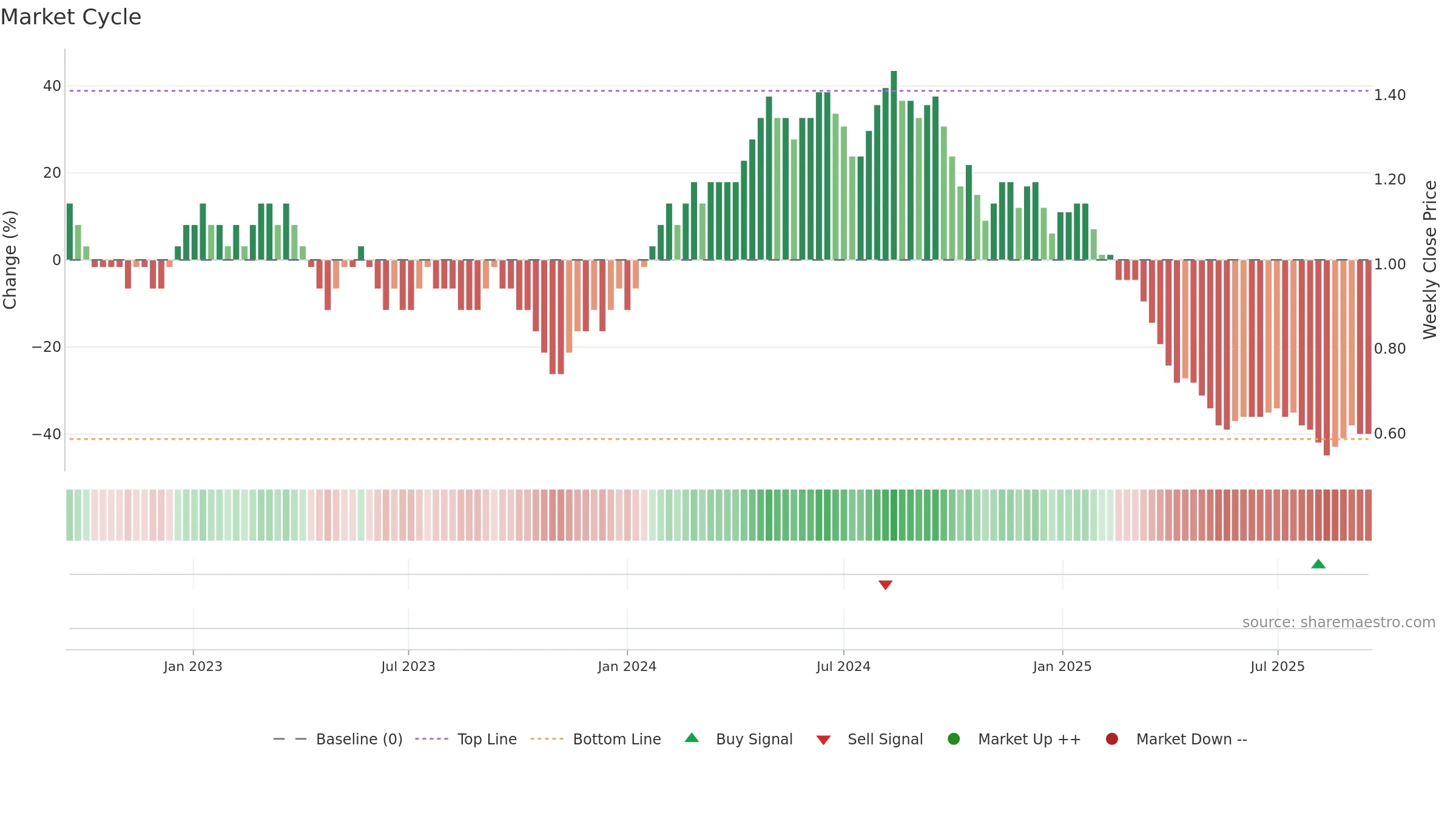Click the source: sharemaestro.com text

pos(1339,622)
